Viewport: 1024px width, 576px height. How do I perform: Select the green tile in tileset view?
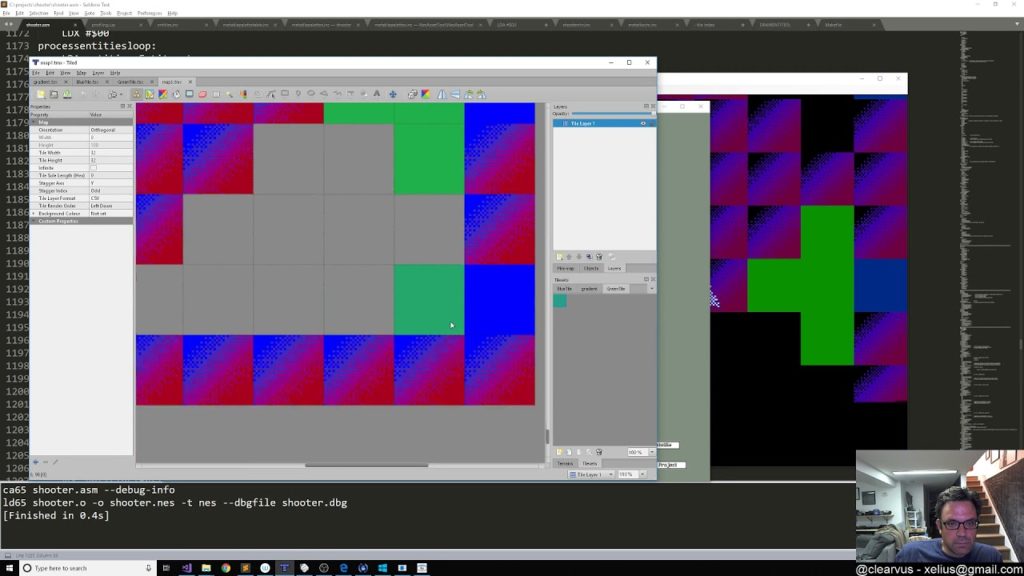(x=560, y=300)
